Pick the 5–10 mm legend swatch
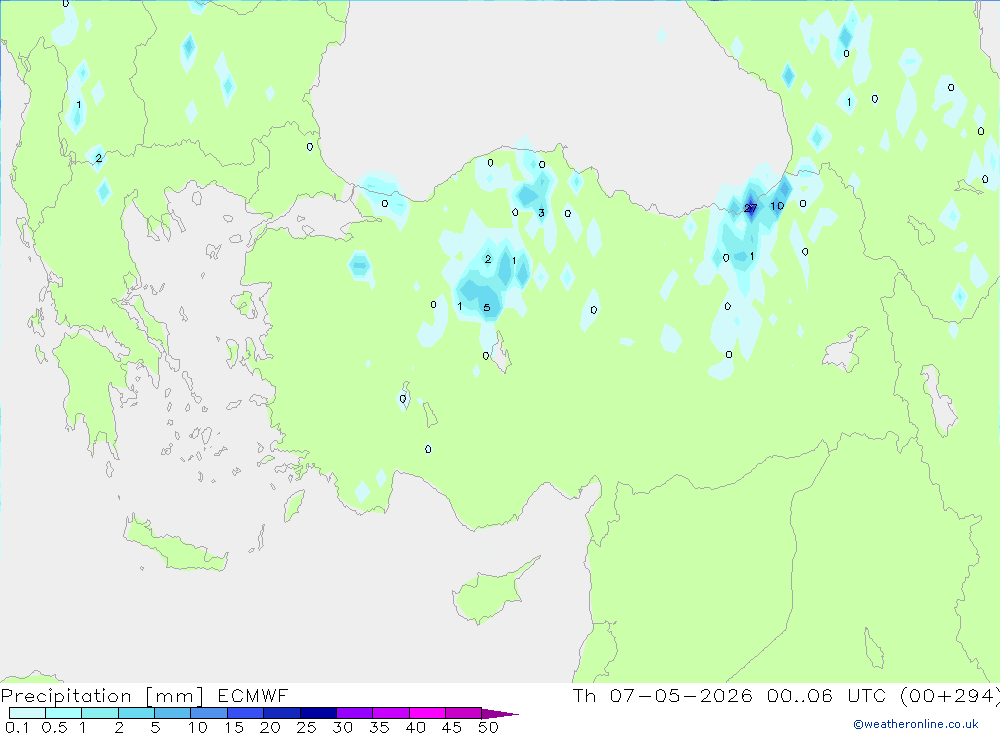 (172, 713)
